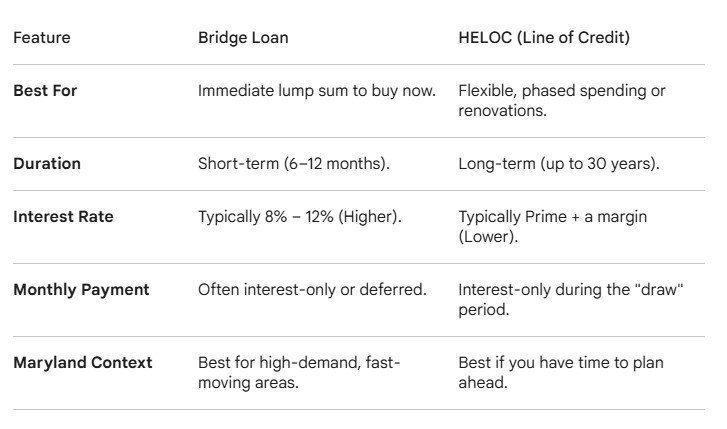Click the "HELOC (Line of Credit)" header
This screenshot has width=727, height=429.
pos(541,38)
